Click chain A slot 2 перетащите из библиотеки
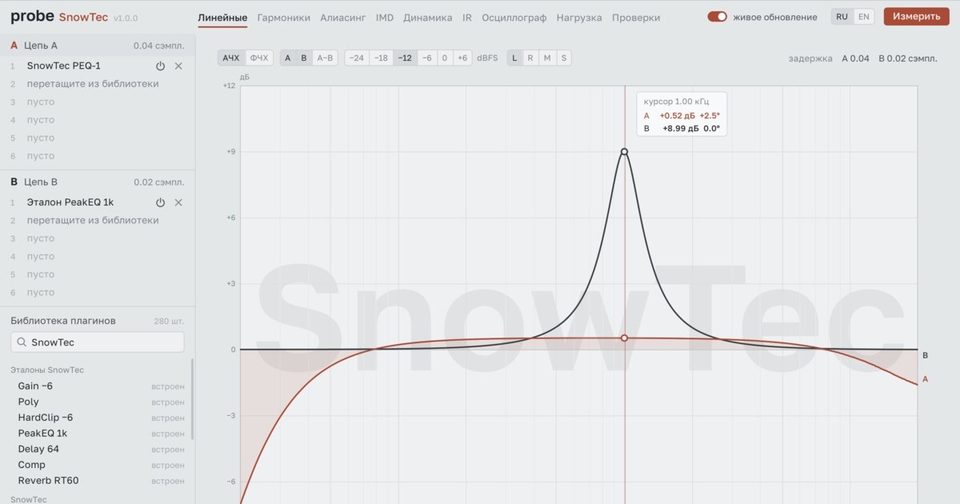 [x=92, y=84]
